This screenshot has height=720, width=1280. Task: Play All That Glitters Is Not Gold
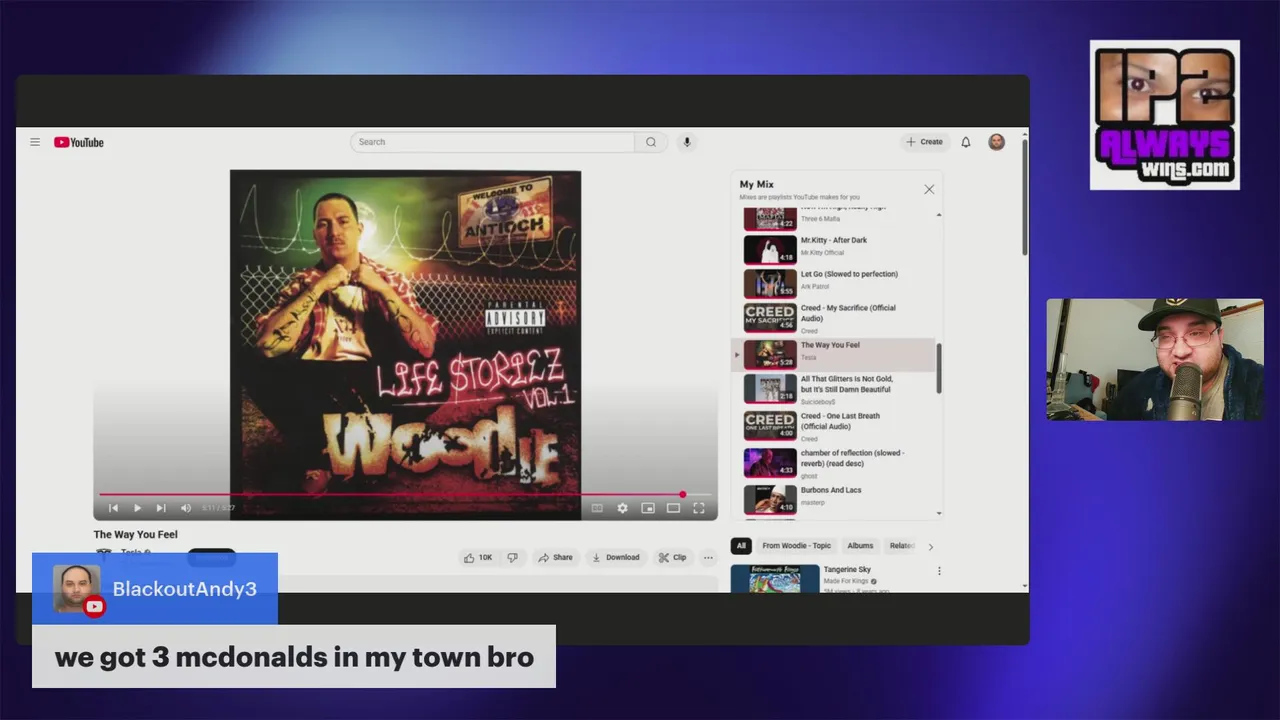coord(835,389)
